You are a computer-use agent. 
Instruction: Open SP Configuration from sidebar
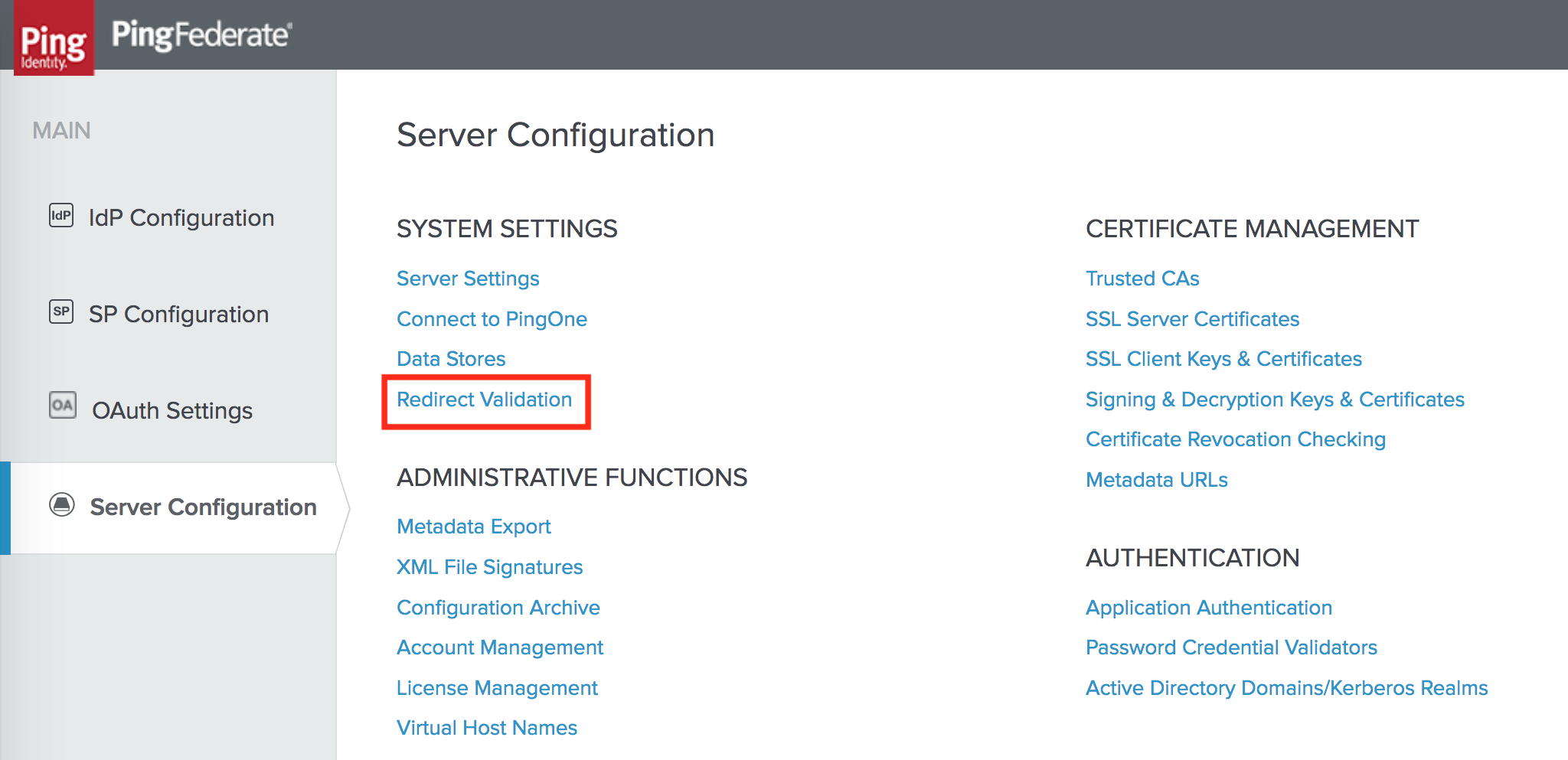[180, 314]
